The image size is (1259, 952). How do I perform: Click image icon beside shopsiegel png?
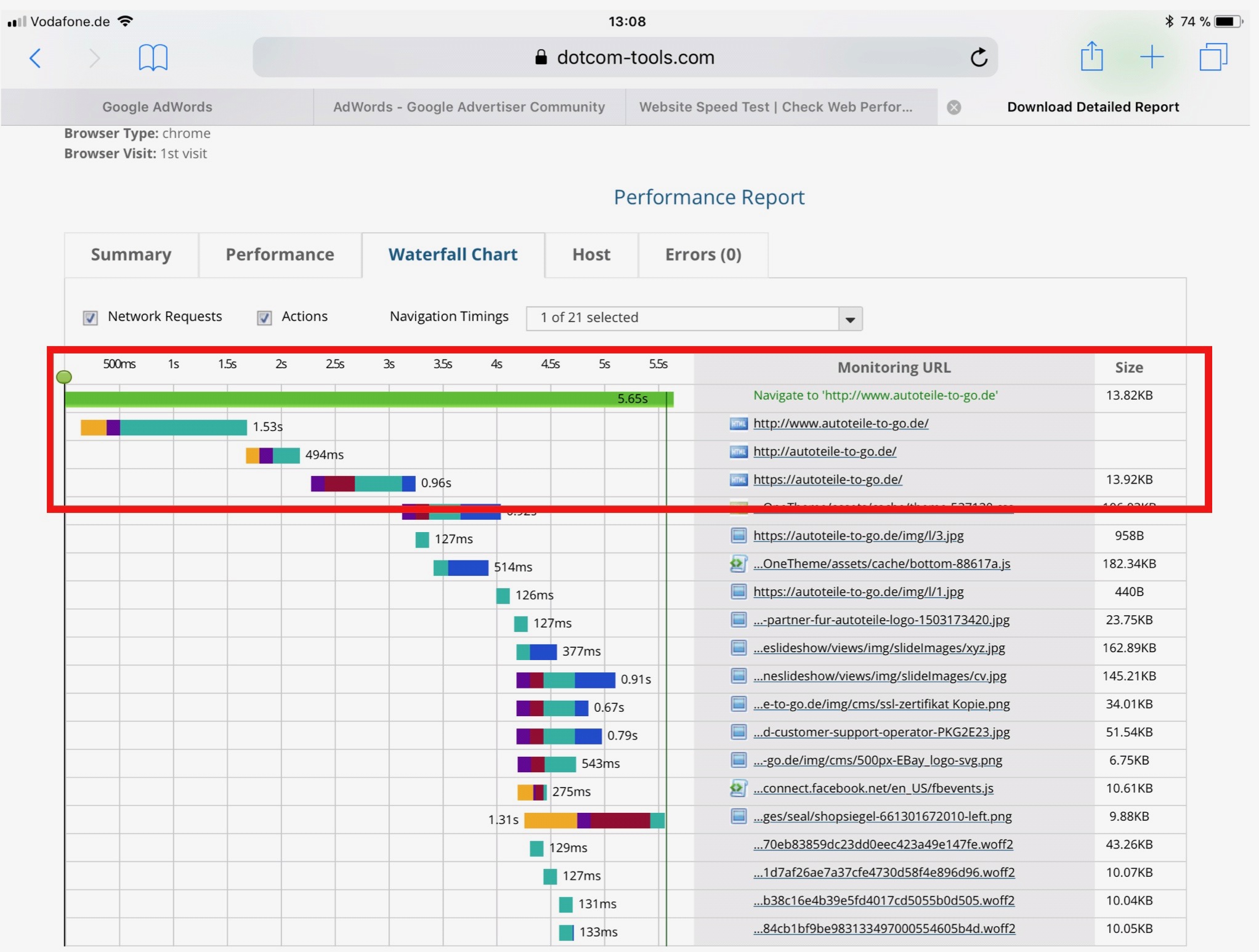point(739,817)
